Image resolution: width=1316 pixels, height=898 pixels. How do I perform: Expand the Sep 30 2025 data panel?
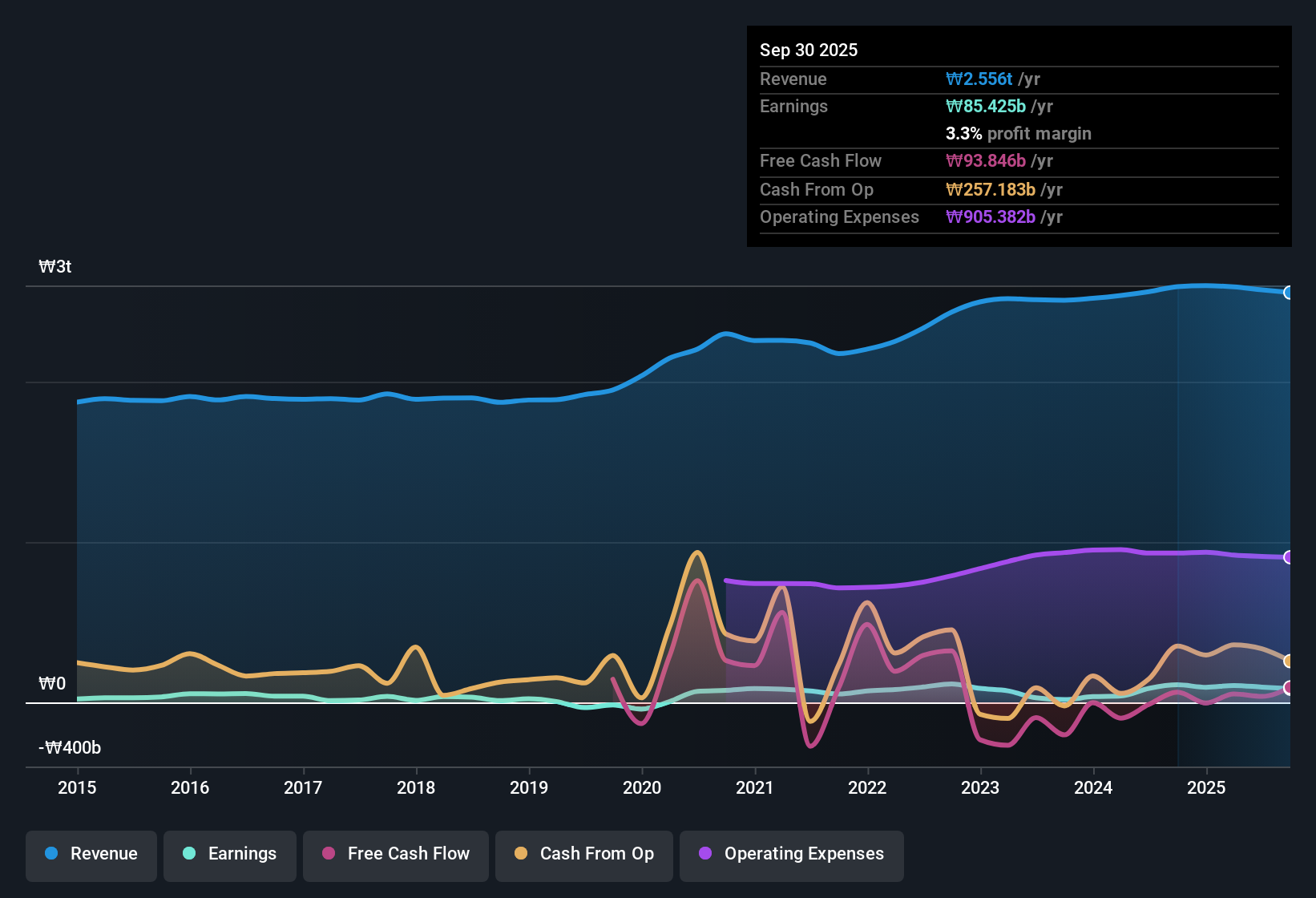pyautogui.click(x=809, y=50)
